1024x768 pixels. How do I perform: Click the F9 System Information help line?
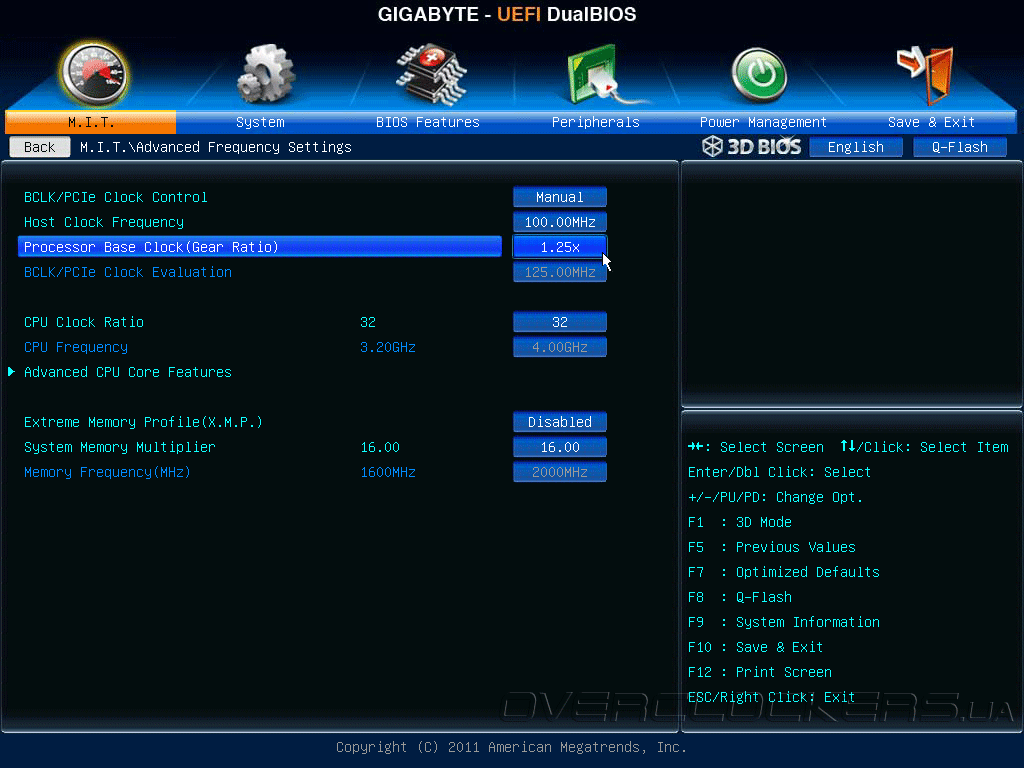click(x=784, y=622)
